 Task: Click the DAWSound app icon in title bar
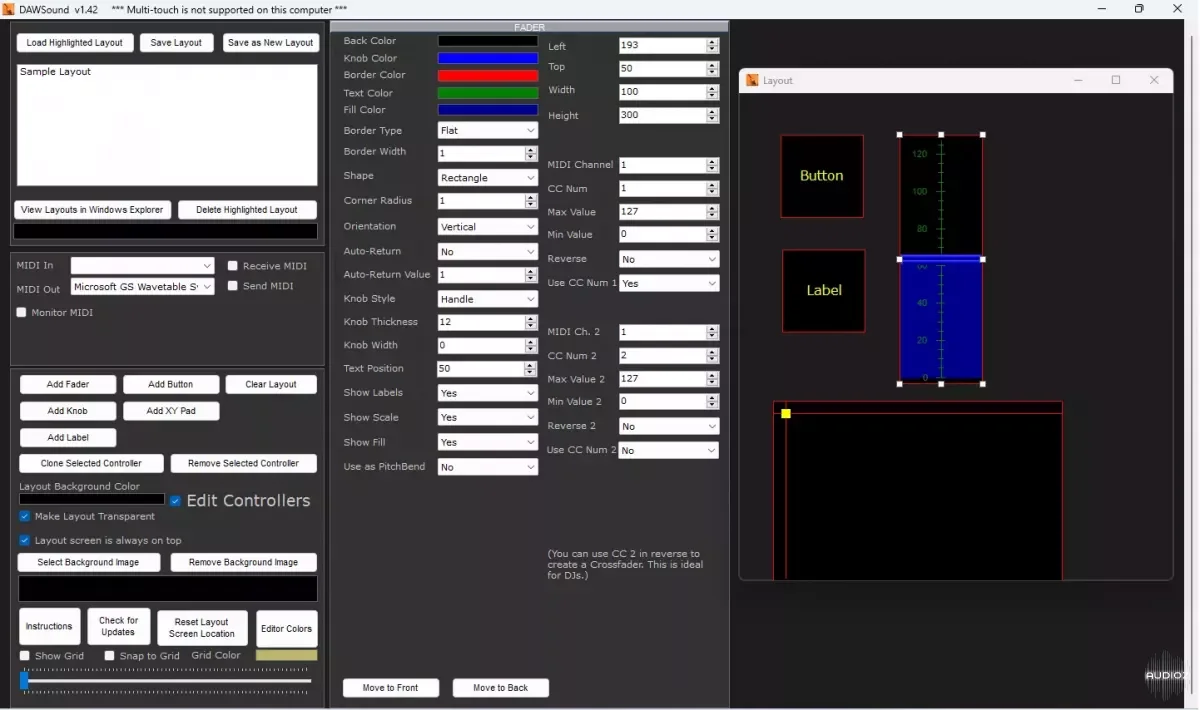pos(9,8)
